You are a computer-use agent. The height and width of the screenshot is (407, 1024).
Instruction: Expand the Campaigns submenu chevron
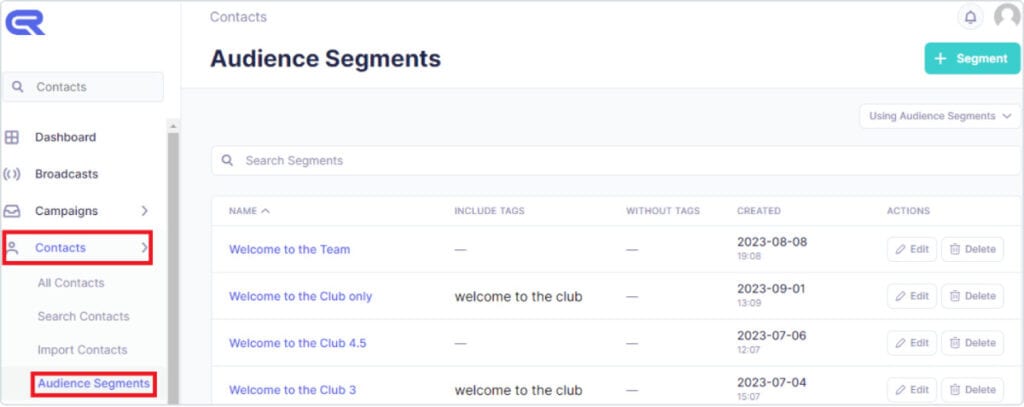(144, 211)
